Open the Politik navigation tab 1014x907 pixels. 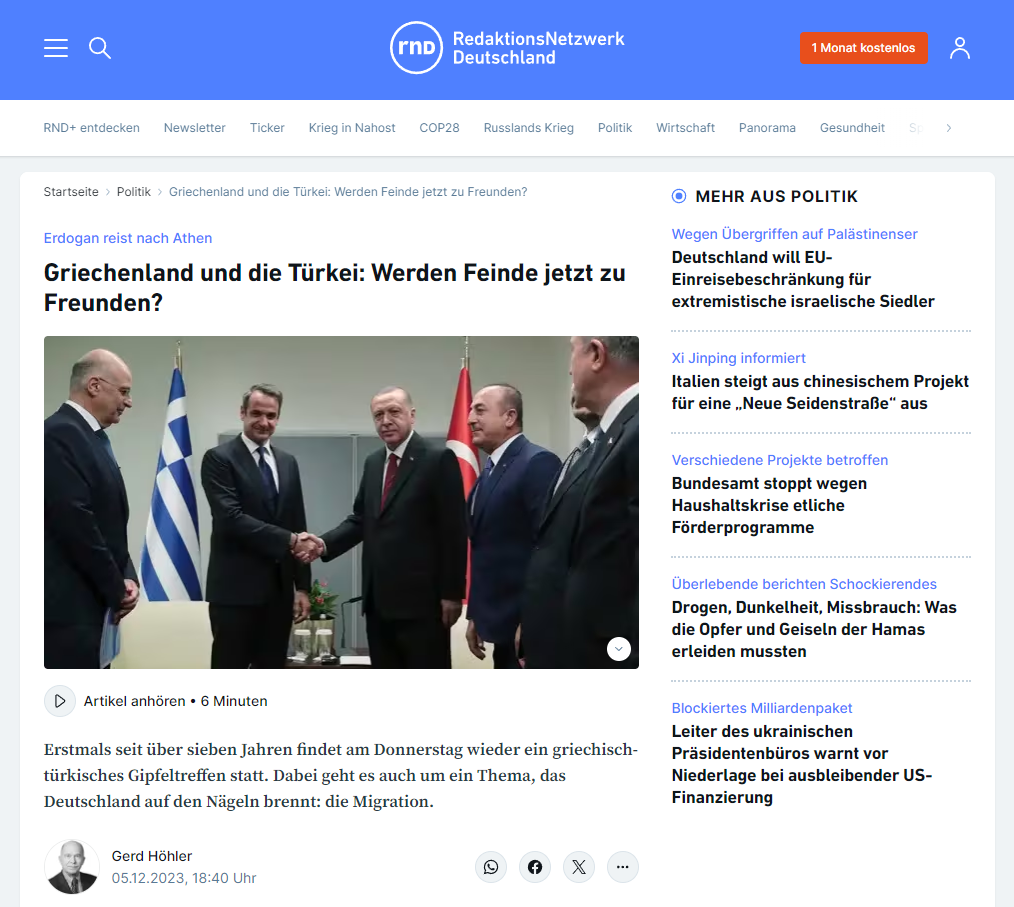click(x=614, y=128)
